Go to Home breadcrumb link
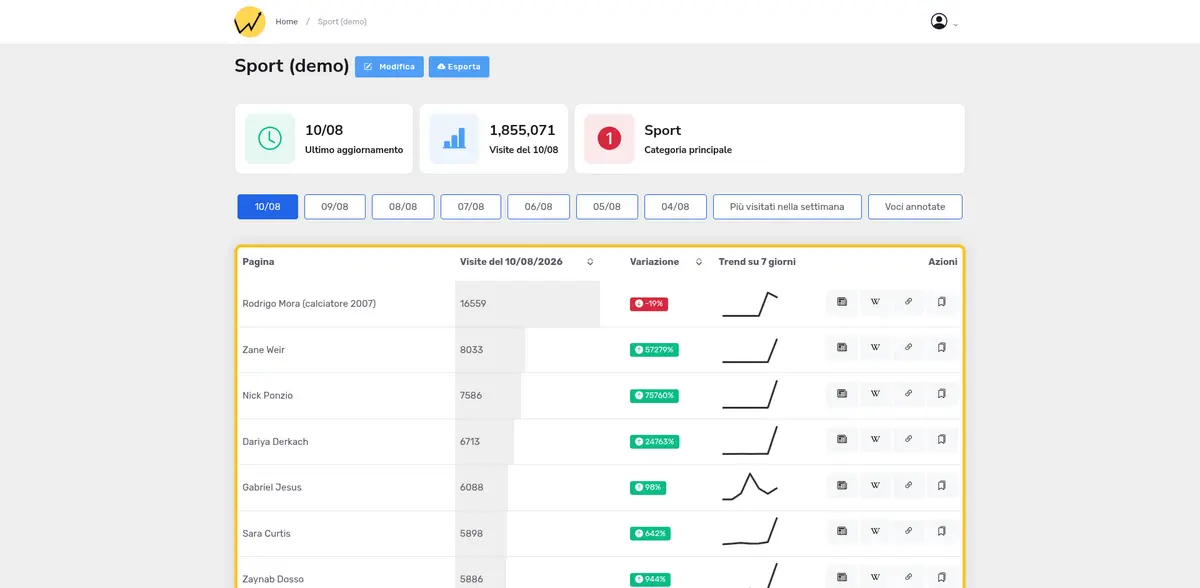1200x588 pixels. point(287,21)
